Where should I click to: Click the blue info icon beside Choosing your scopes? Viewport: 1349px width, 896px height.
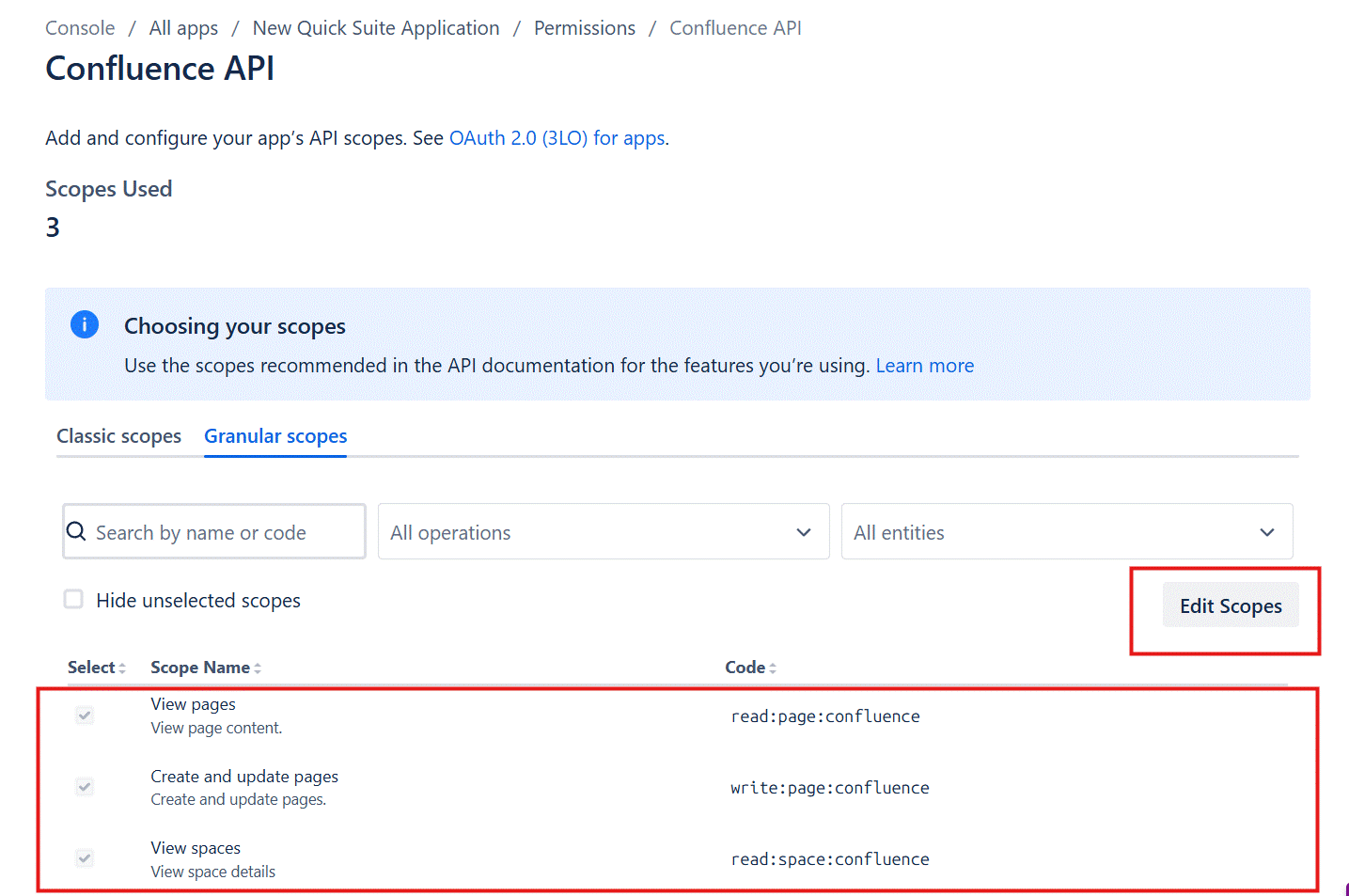(85, 325)
